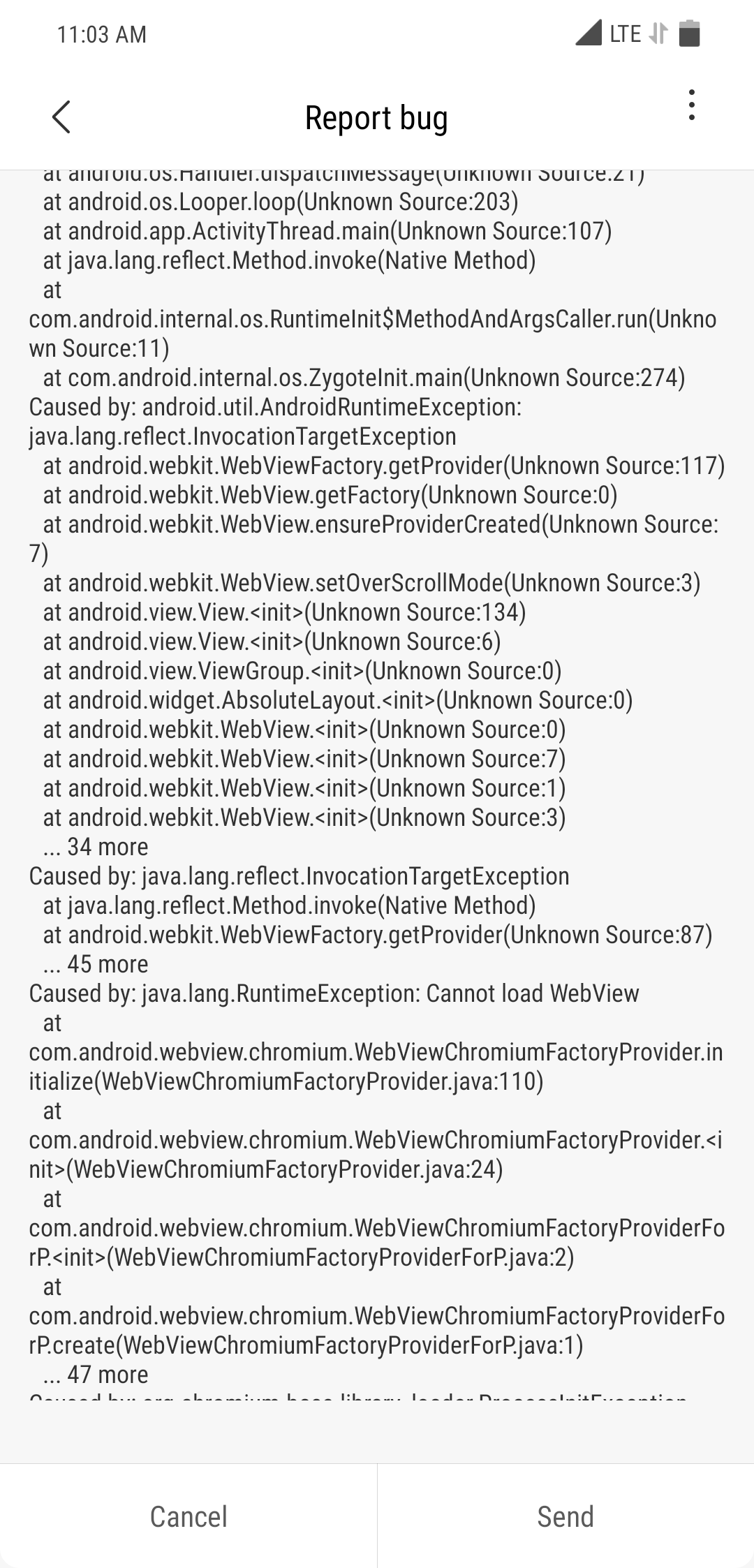
Task: Tap the mobile data arrows icon
Action: coord(658,34)
